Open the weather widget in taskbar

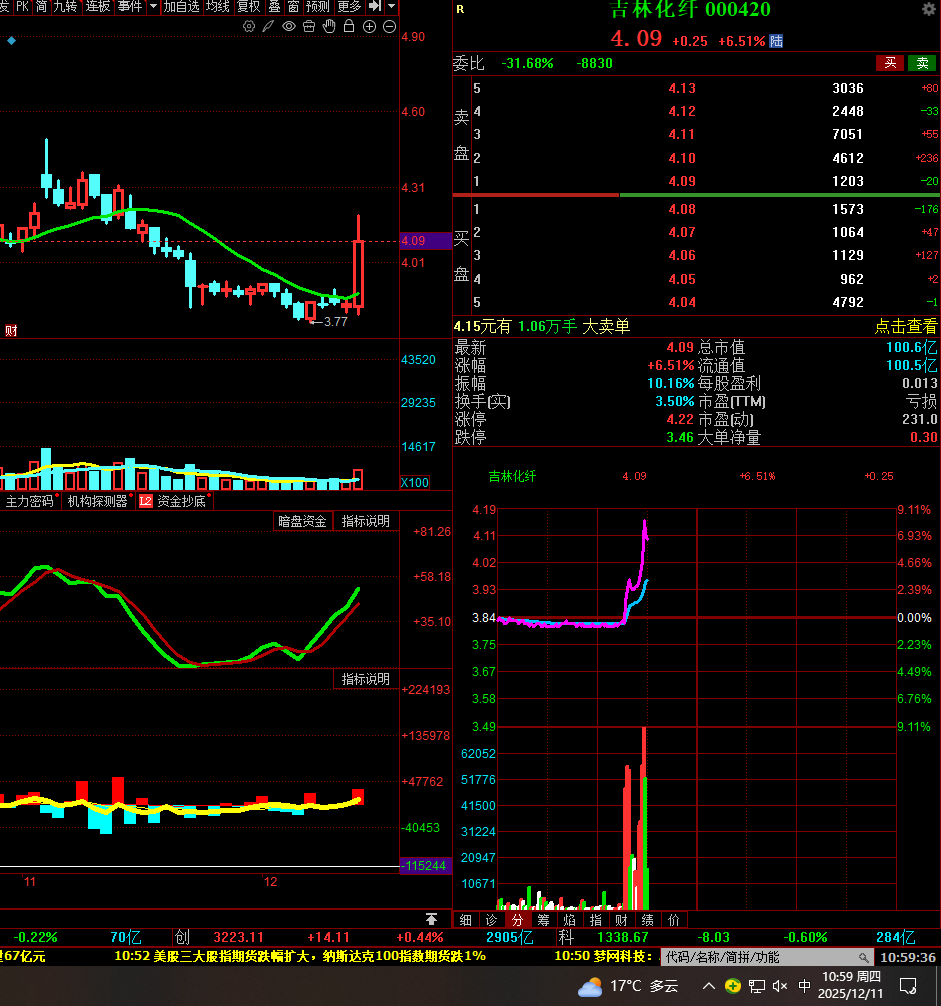coord(628,986)
